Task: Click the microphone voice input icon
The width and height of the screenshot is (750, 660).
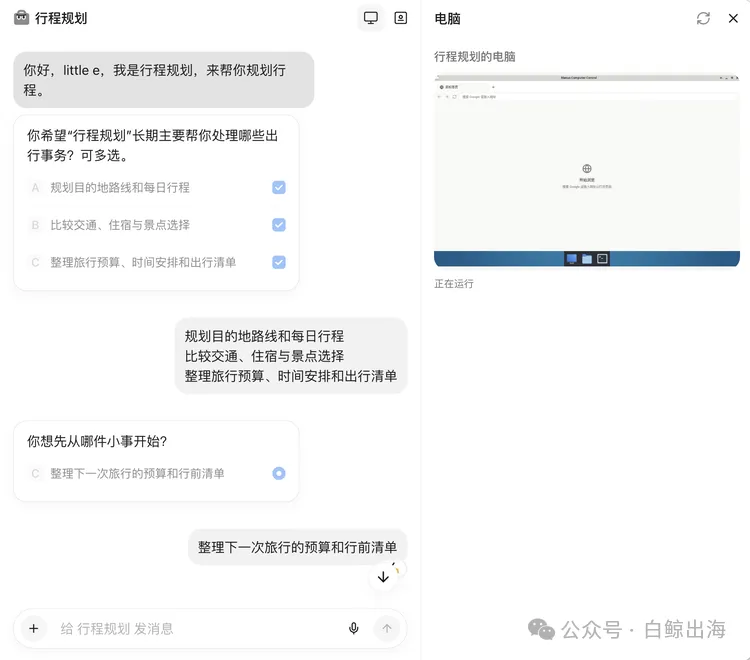Action: pyautogui.click(x=353, y=628)
